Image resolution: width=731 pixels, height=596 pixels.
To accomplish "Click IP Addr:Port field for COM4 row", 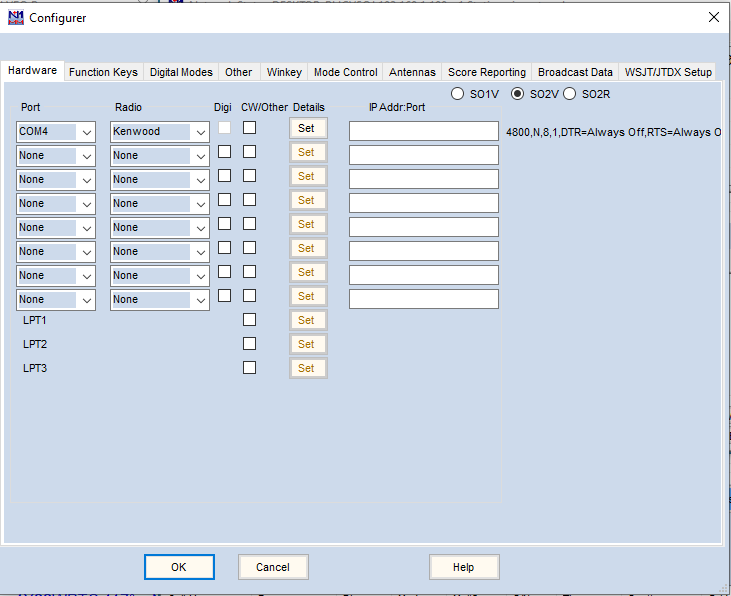I will point(424,131).
